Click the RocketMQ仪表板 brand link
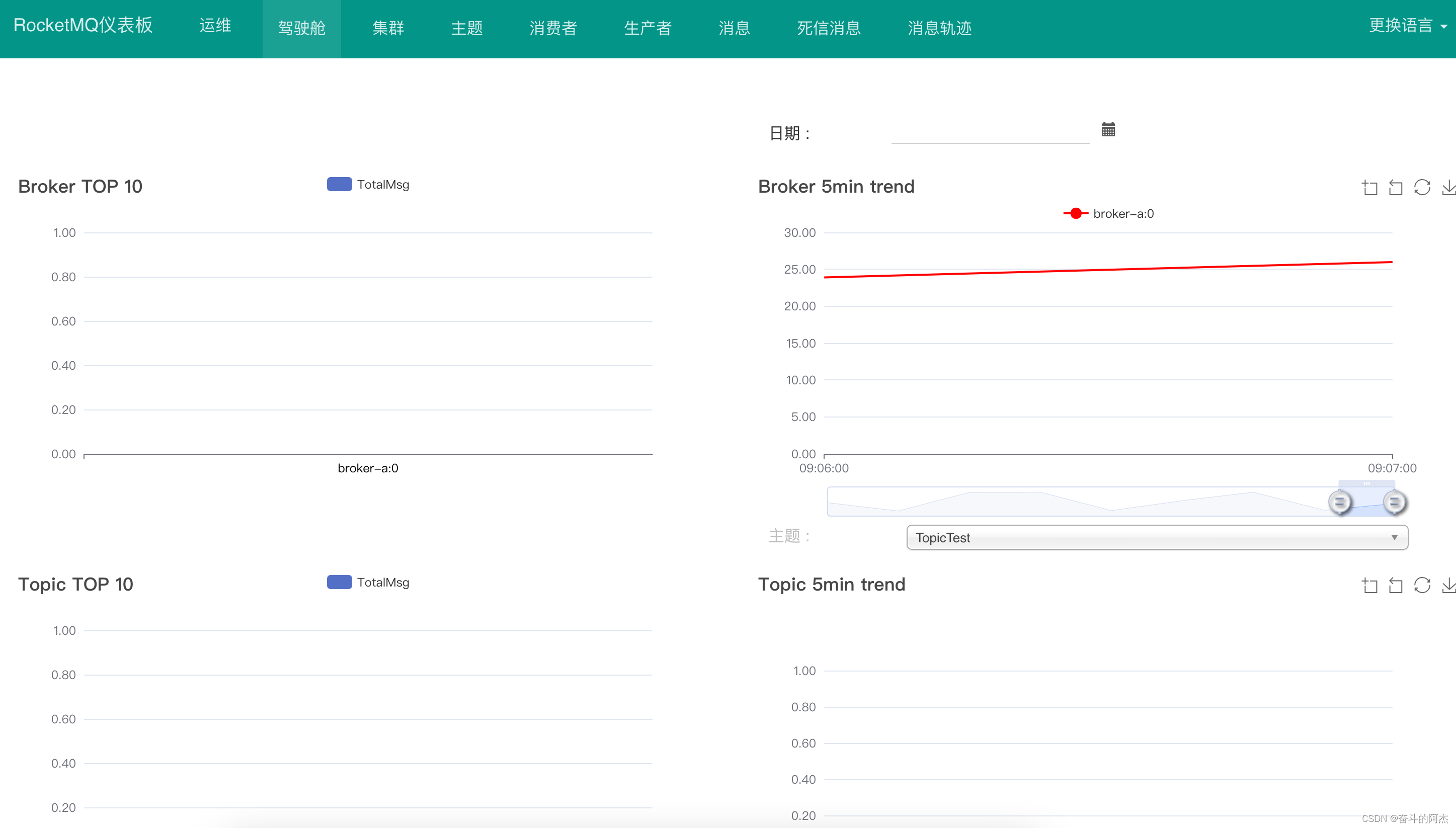 pos(83,25)
